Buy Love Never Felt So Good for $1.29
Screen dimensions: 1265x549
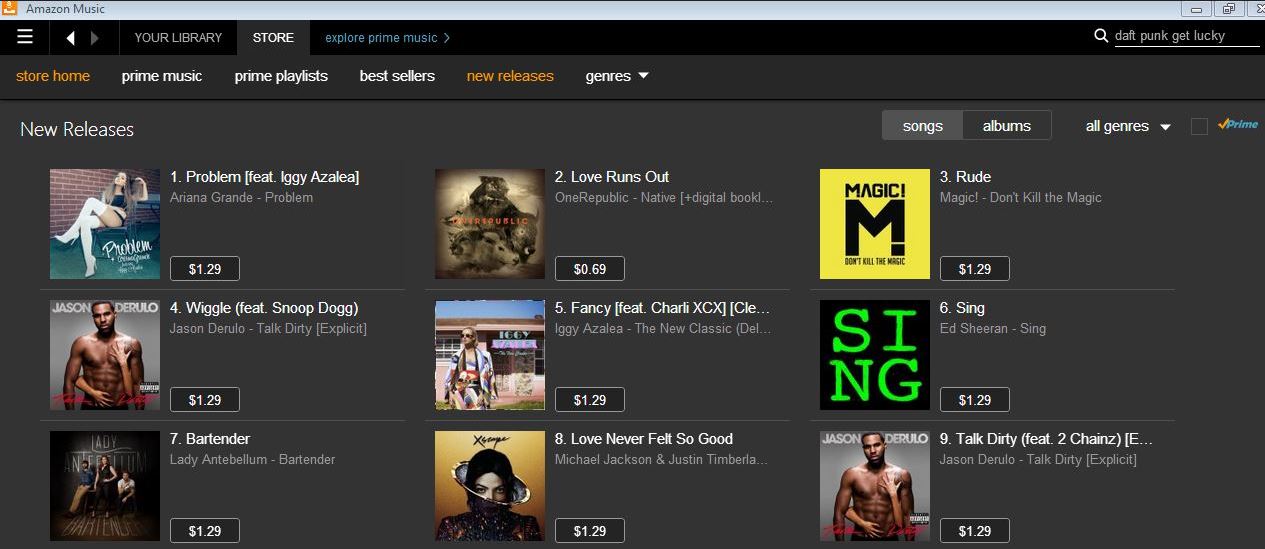pos(590,531)
